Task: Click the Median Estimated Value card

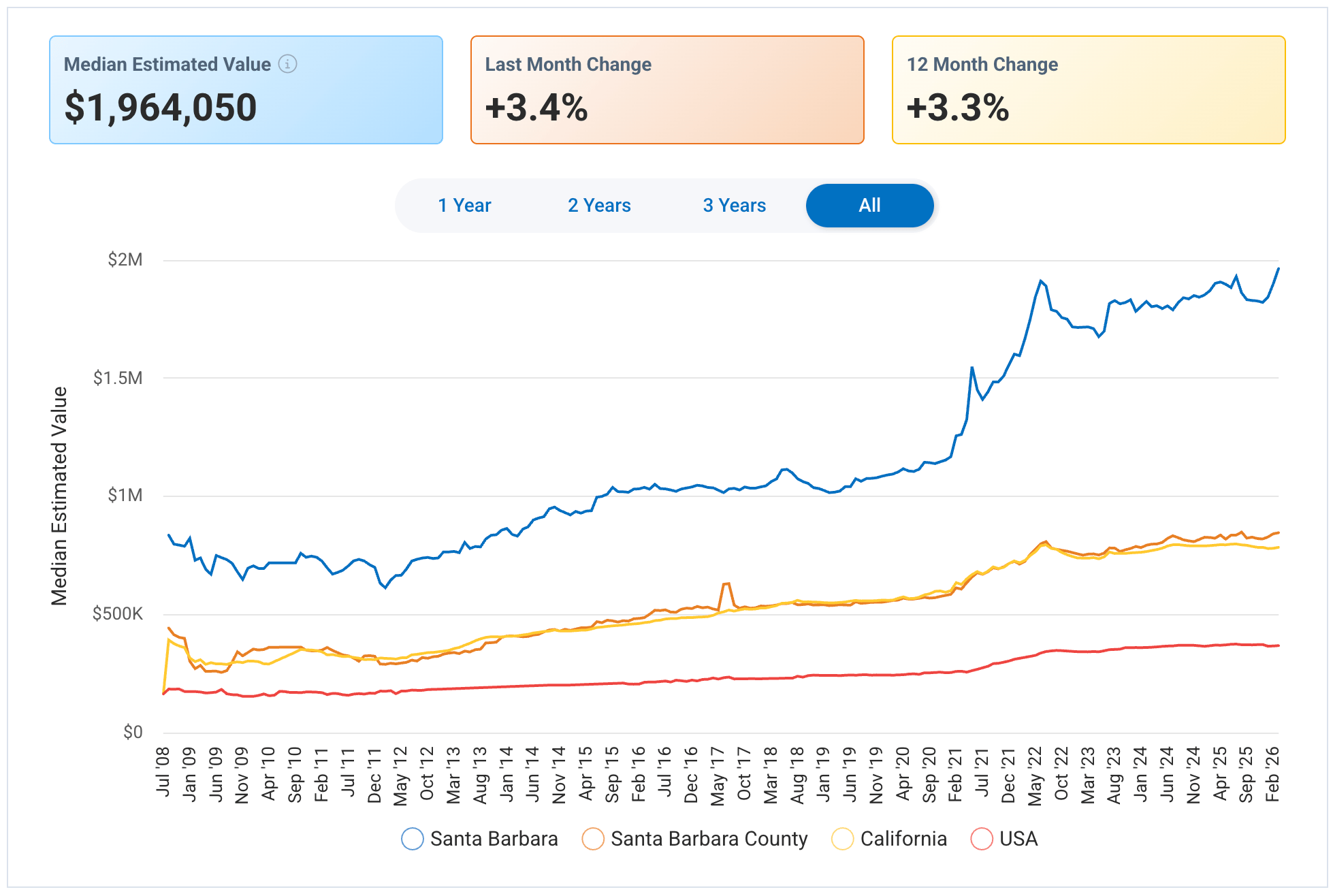Action: [x=247, y=89]
